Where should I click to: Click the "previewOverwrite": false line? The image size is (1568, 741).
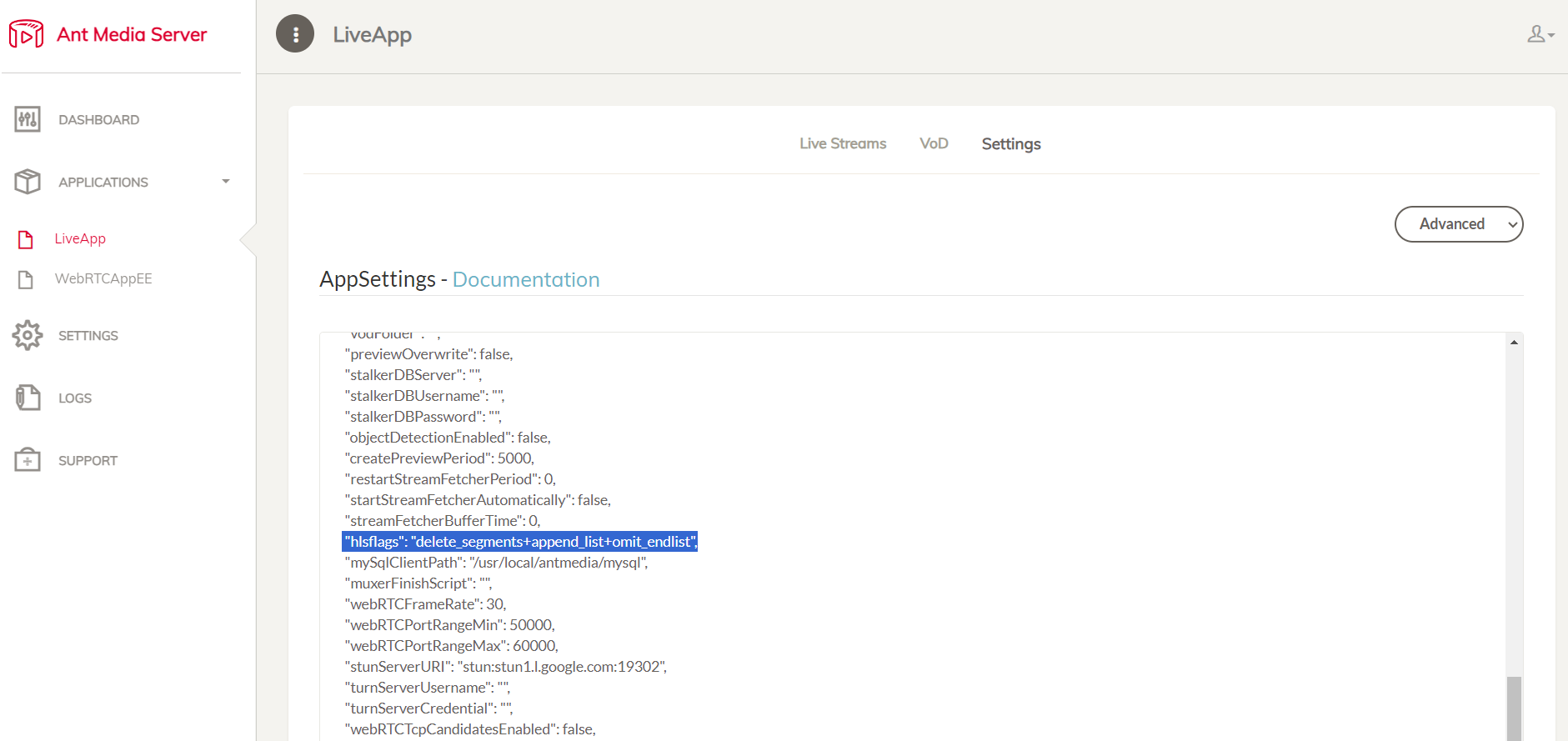tap(428, 354)
